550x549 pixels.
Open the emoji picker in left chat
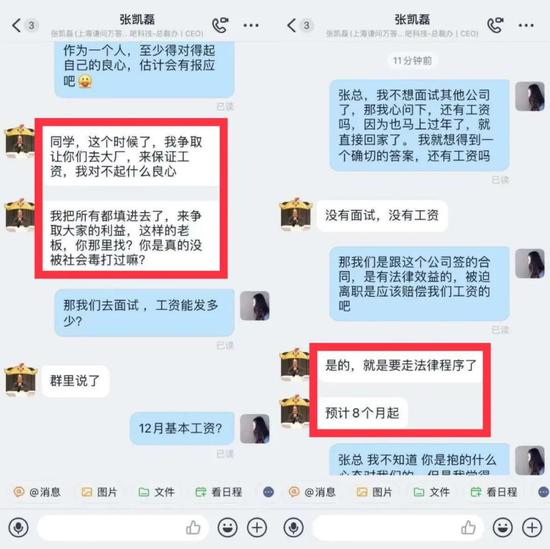pyautogui.click(x=227, y=527)
